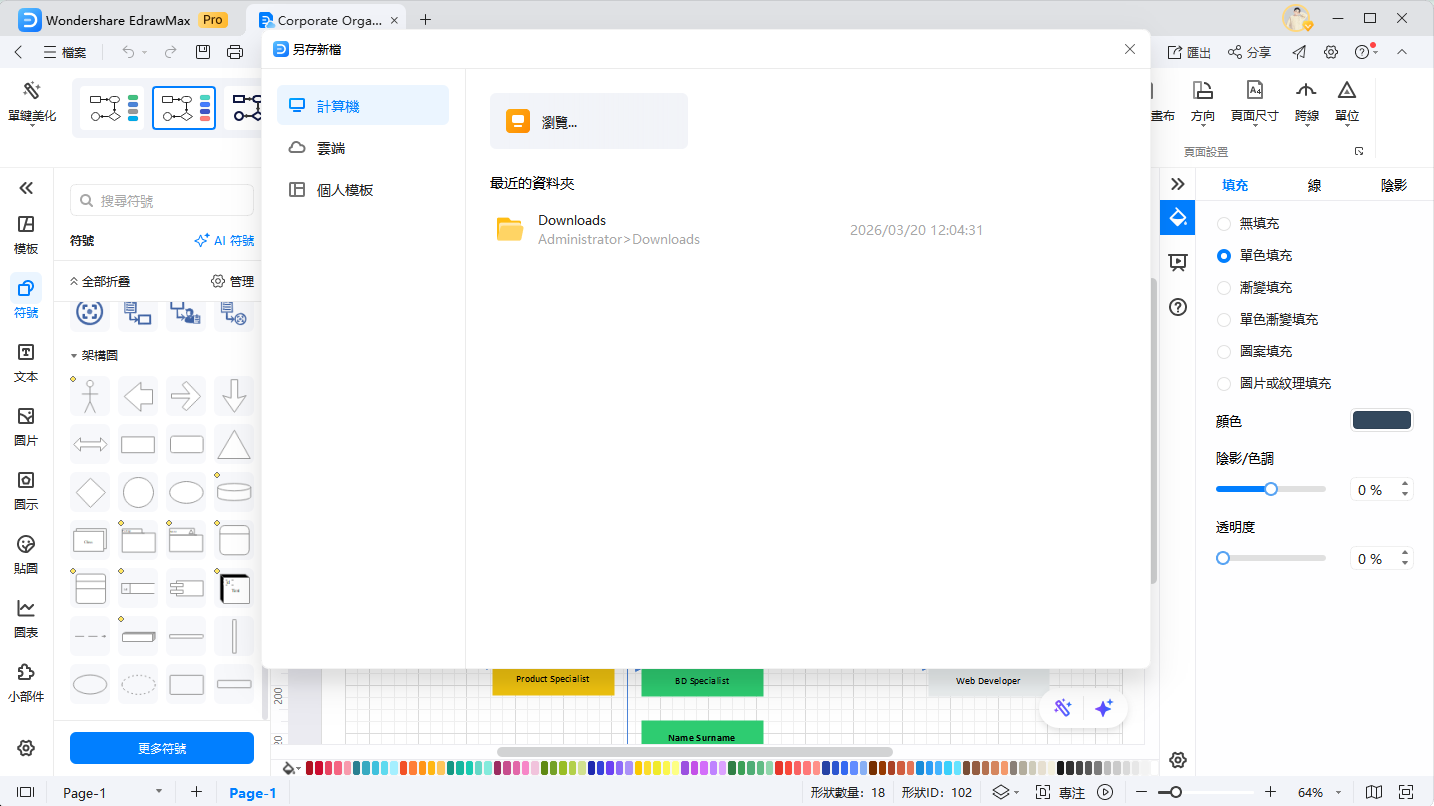Image resolution: width=1434 pixels, height=806 pixels.
Task: Open the 貼圖 stickers sidebar panel
Action: click(x=26, y=554)
